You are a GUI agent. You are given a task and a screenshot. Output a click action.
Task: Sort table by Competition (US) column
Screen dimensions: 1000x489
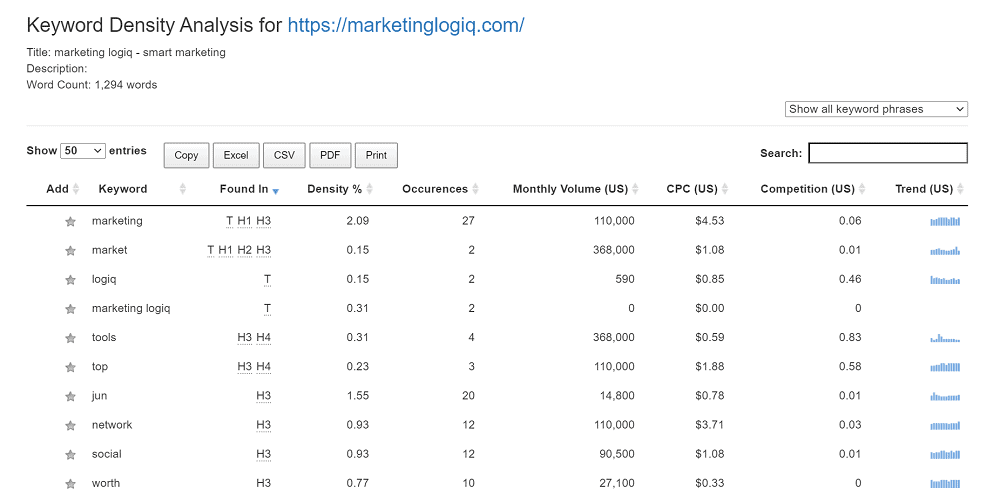coord(813,189)
